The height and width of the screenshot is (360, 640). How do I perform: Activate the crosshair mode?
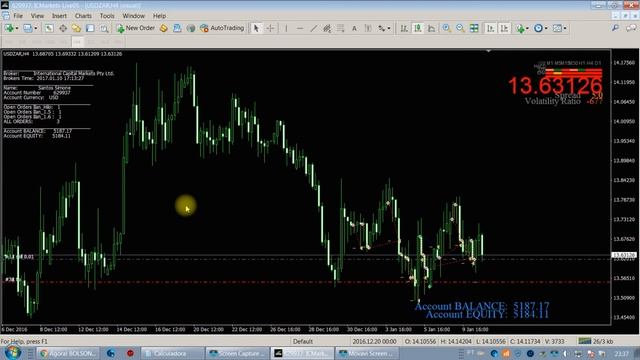point(270,28)
